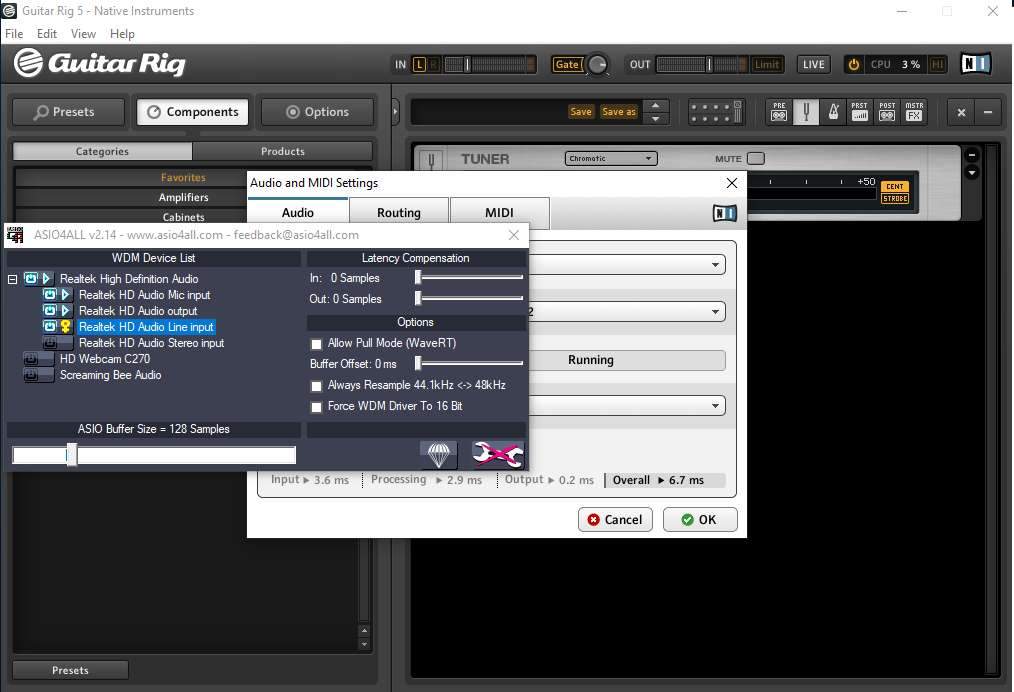Toggle the Metronome icon
Image resolution: width=1014 pixels, height=692 pixels.
(x=834, y=112)
